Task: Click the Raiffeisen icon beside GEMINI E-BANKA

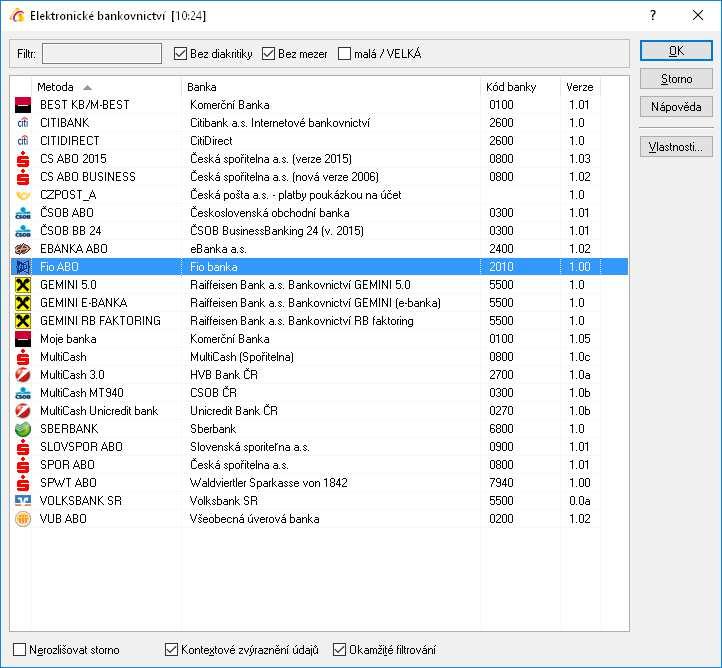Action: (23, 303)
